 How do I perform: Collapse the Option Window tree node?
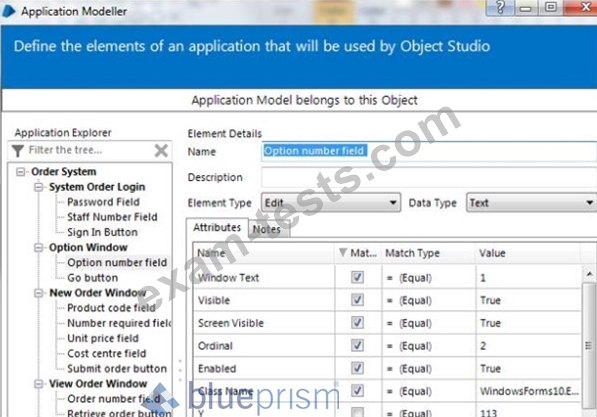click(38, 248)
